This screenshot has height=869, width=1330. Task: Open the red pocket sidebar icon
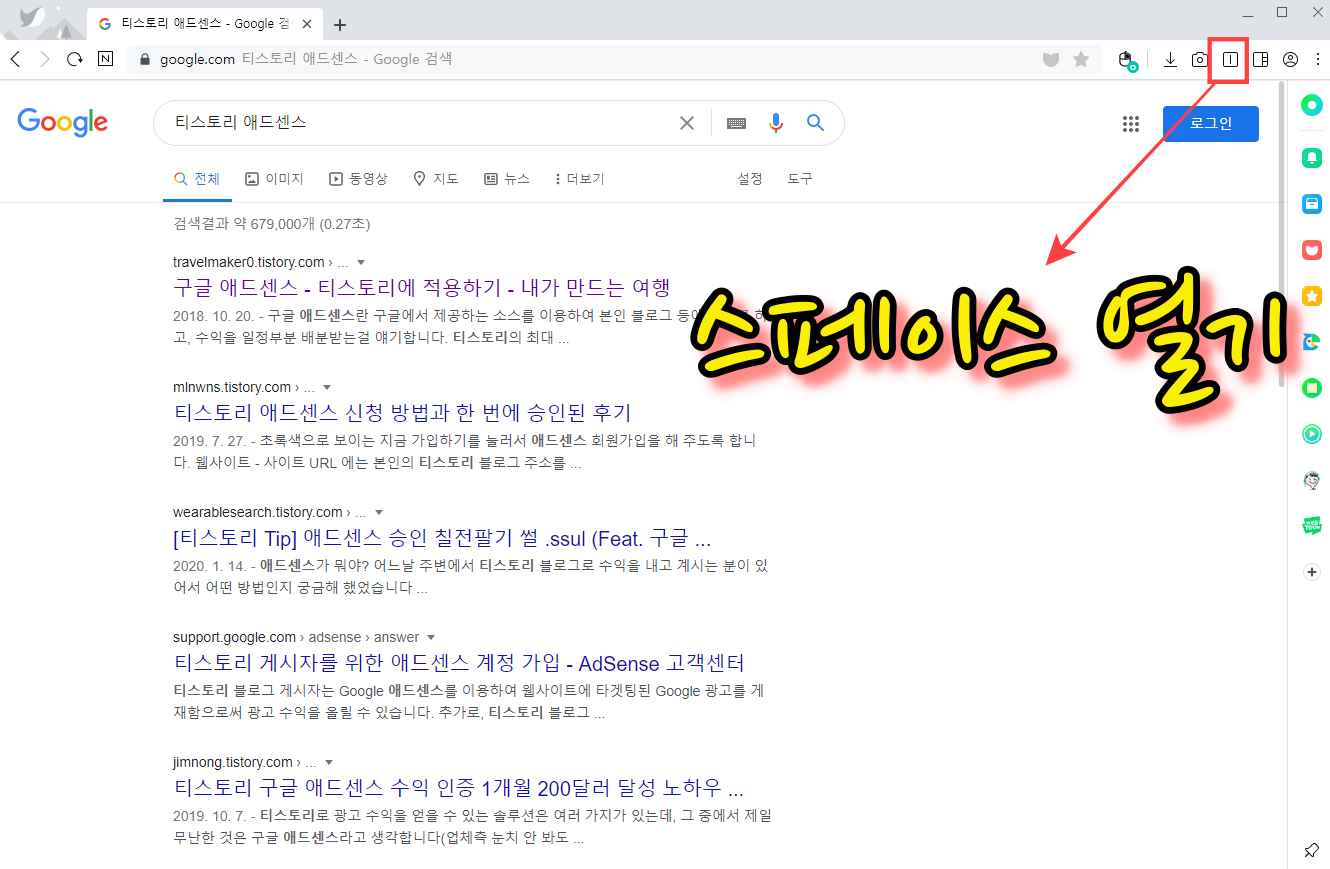pyautogui.click(x=1312, y=250)
